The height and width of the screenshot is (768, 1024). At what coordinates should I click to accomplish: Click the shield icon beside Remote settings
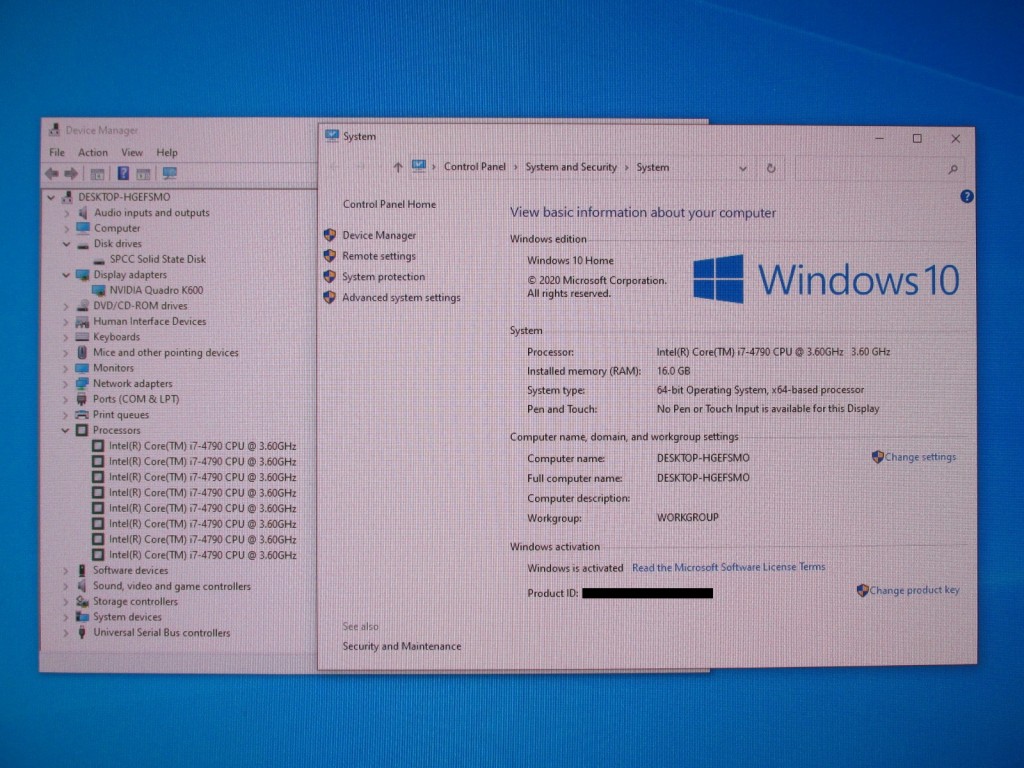coord(330,255)
